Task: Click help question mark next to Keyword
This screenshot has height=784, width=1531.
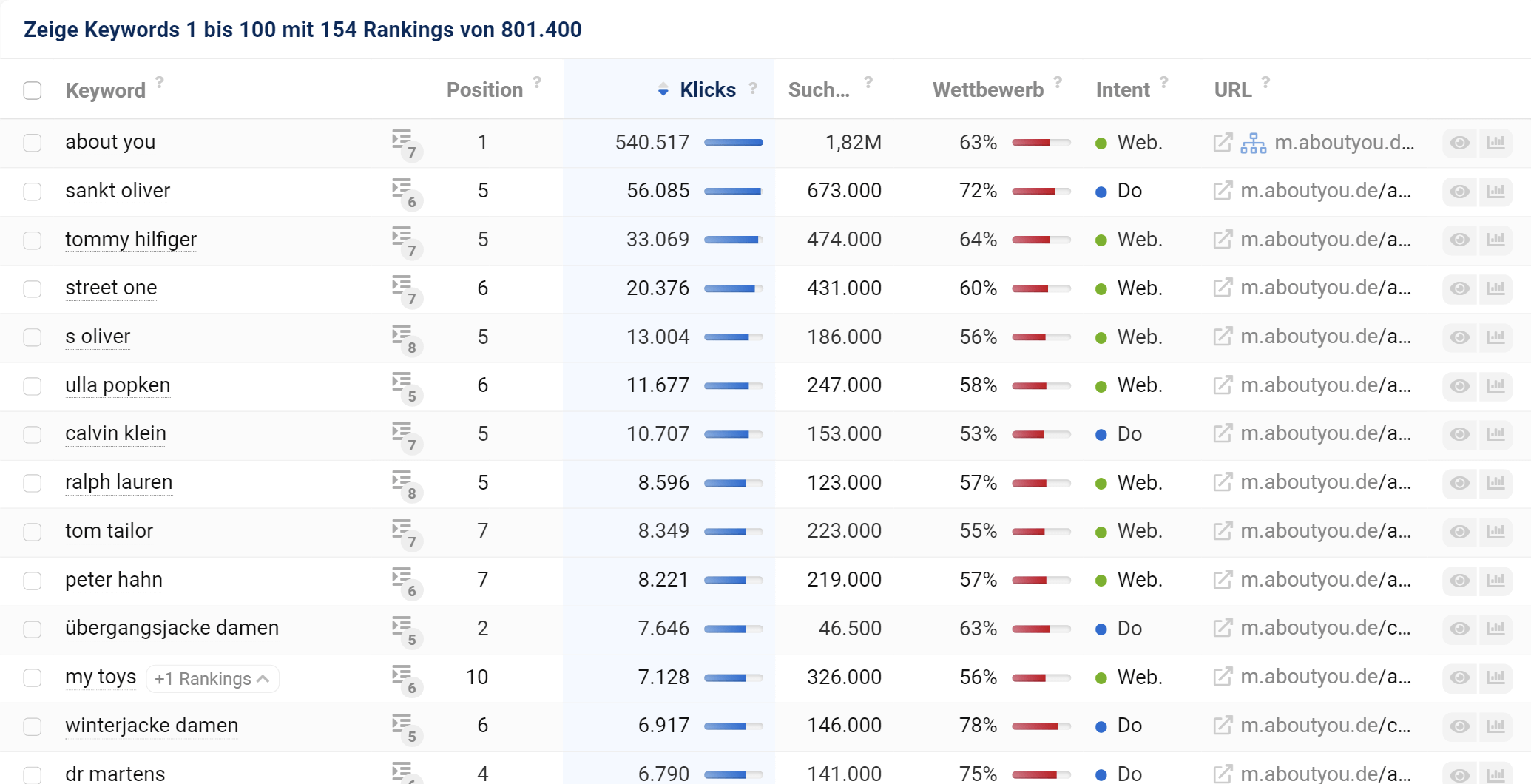Action: pyautogui.click(x=160, y=82)
